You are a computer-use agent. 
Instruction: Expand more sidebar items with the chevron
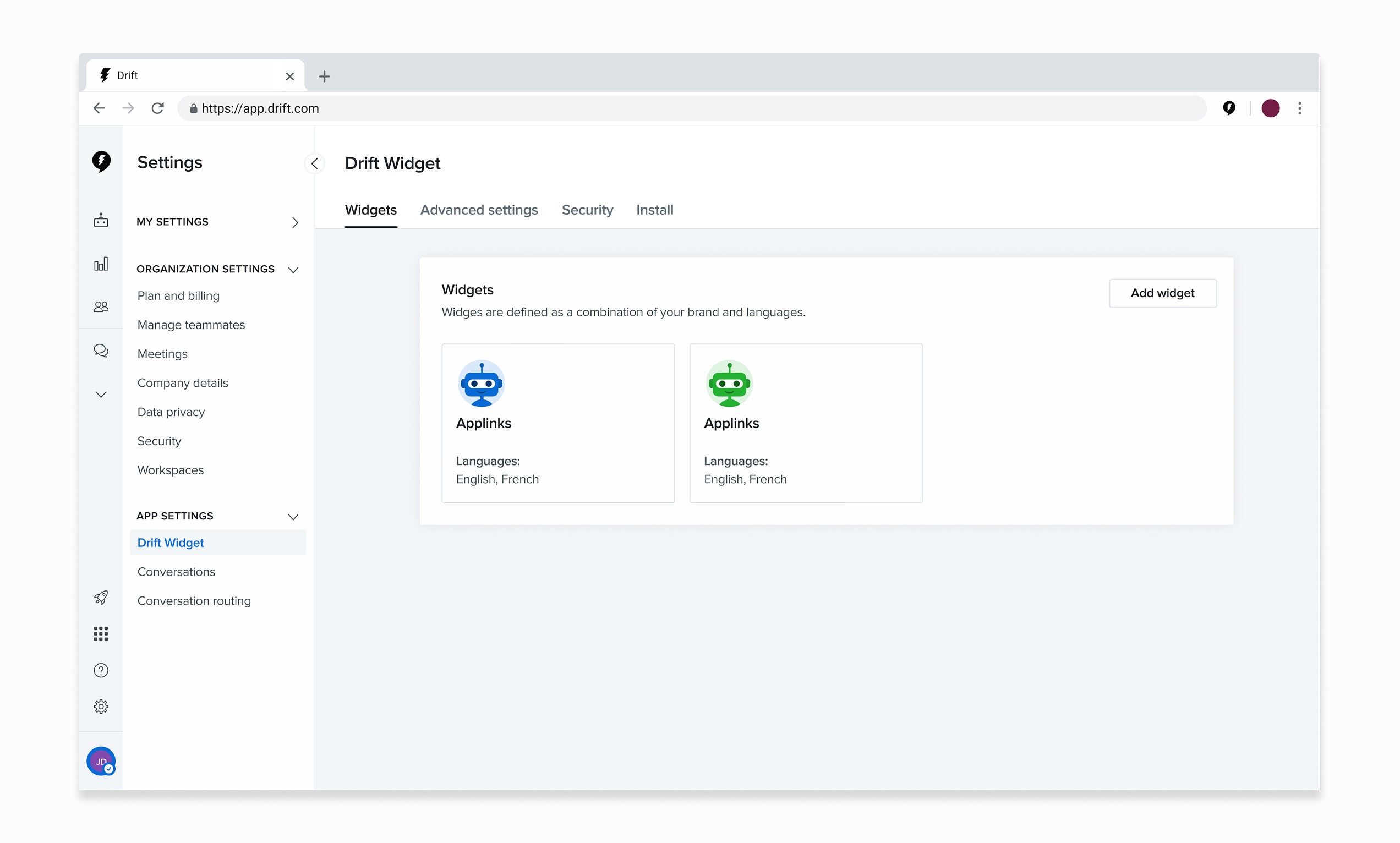pyautogui.click(x=101, y=394)
